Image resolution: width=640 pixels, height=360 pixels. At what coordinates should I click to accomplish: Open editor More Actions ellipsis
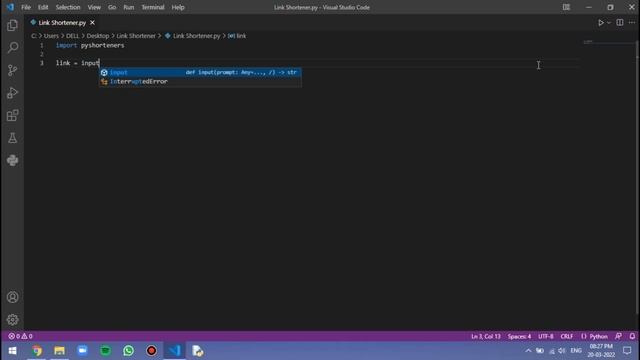[x=632, y=23]
